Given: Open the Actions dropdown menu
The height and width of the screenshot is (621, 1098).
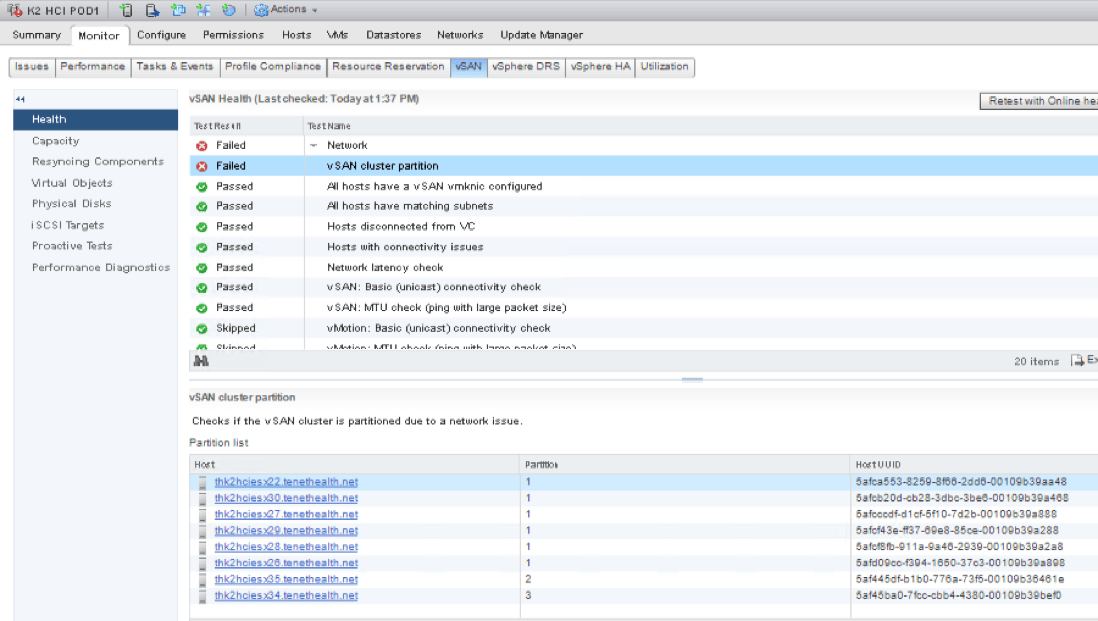Looking at the screenshot, I should [x=286, y=10].
